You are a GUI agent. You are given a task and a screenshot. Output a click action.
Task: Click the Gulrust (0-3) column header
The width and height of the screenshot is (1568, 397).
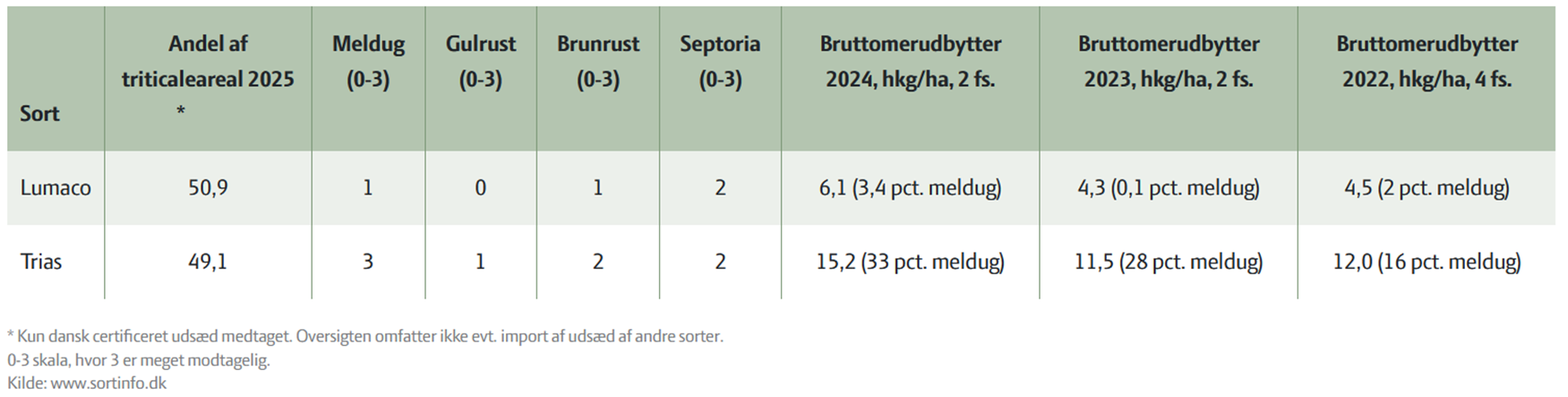point(481,62)
